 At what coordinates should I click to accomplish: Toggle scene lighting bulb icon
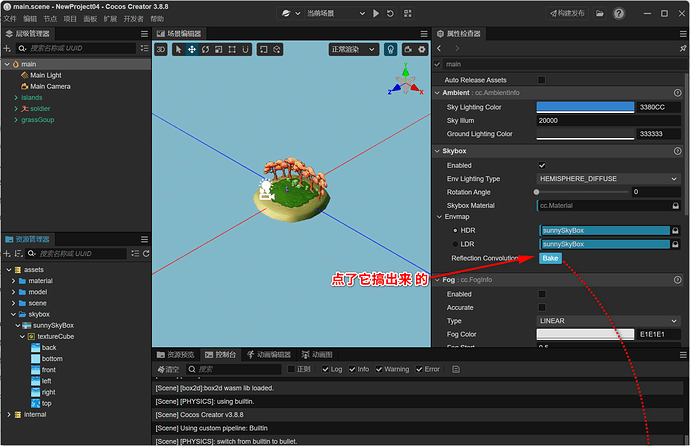tap(390, 49)
